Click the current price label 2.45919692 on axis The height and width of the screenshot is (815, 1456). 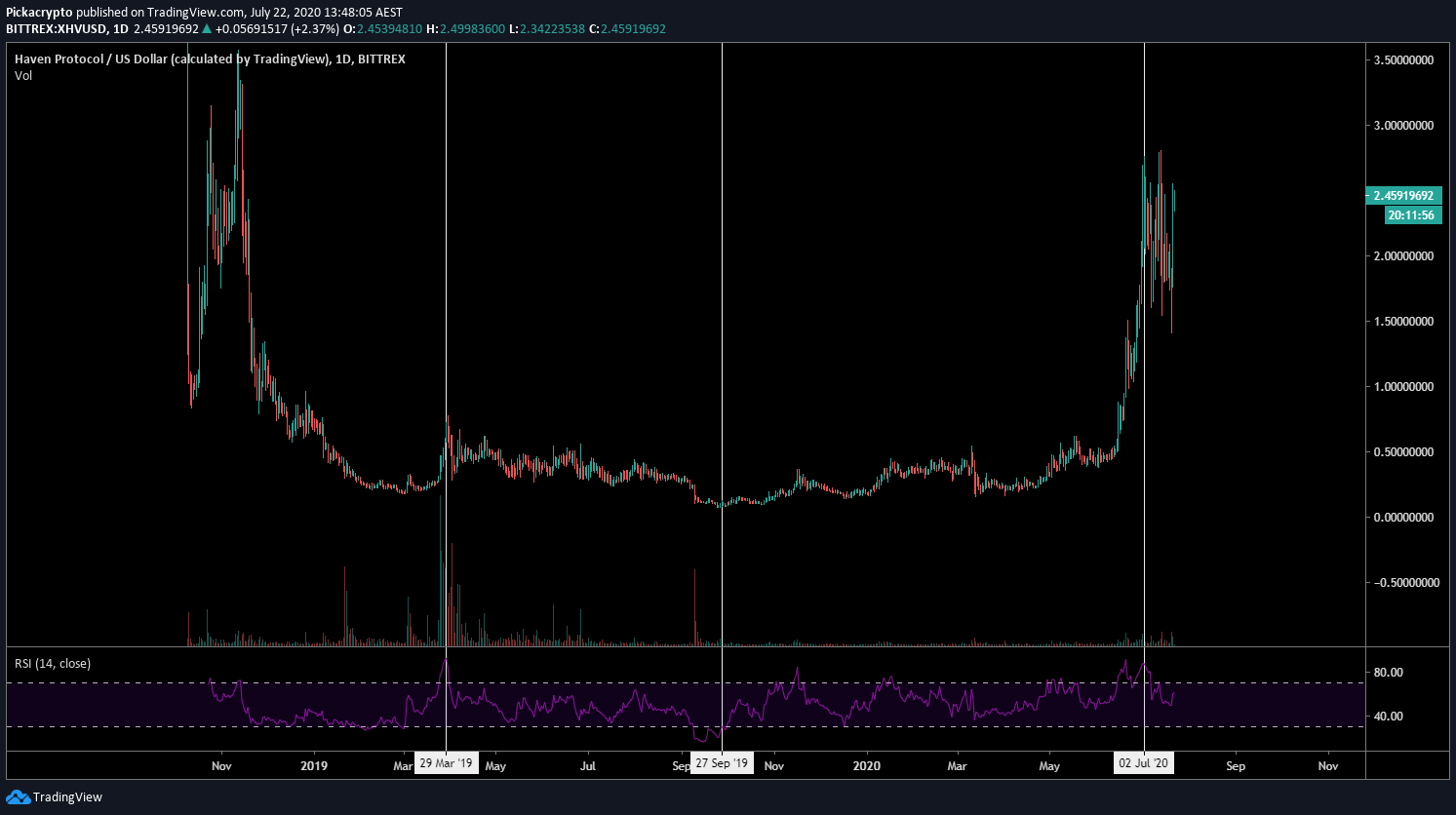tap(1403, 196)
